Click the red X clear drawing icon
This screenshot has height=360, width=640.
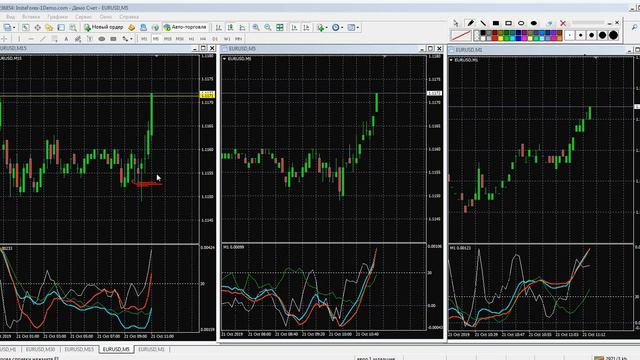563,23
